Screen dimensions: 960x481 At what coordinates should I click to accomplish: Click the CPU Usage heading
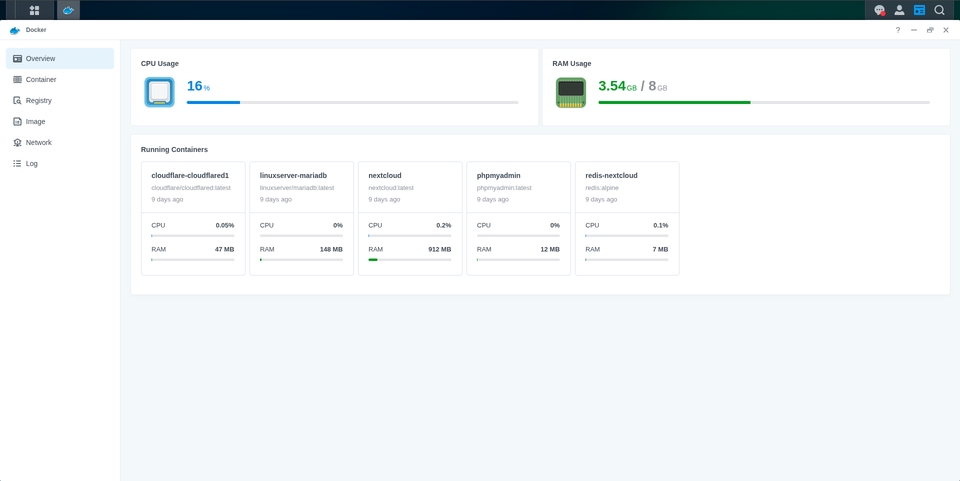(160, 64)
